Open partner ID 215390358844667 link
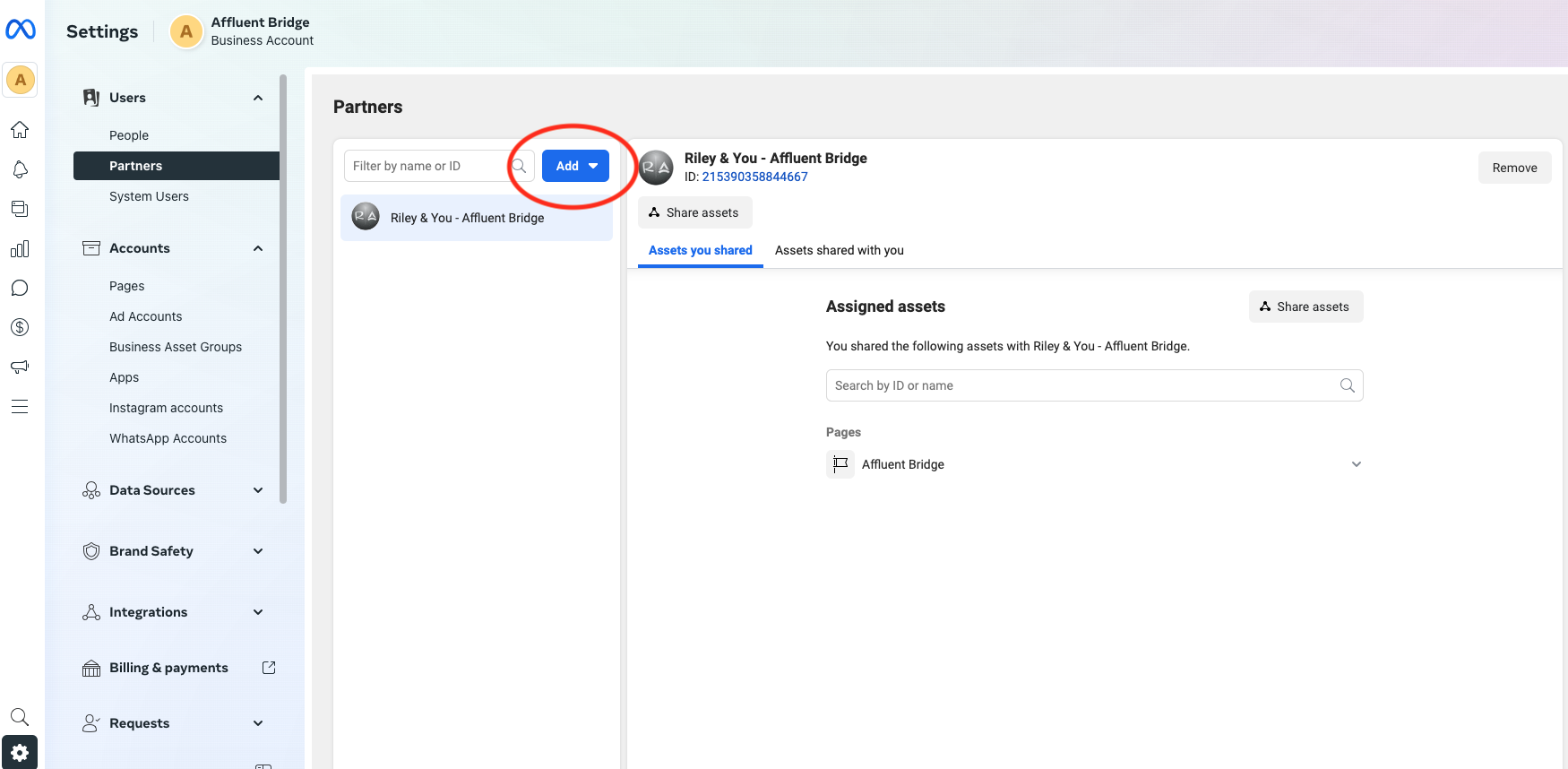Screen dimensions: 1568x769 [754, 177]
